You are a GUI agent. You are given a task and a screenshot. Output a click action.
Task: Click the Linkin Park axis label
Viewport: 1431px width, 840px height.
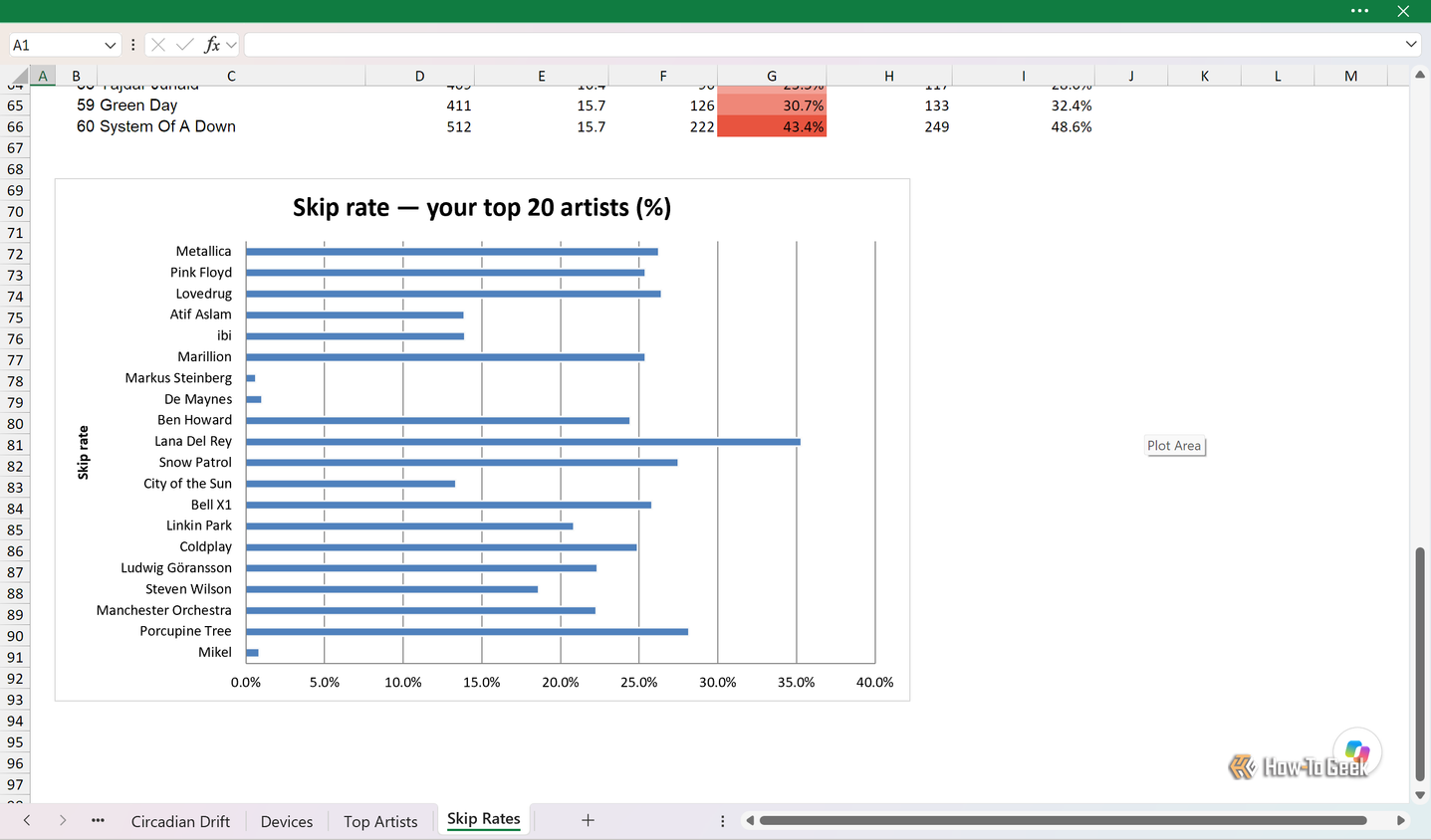pos(199,525)
